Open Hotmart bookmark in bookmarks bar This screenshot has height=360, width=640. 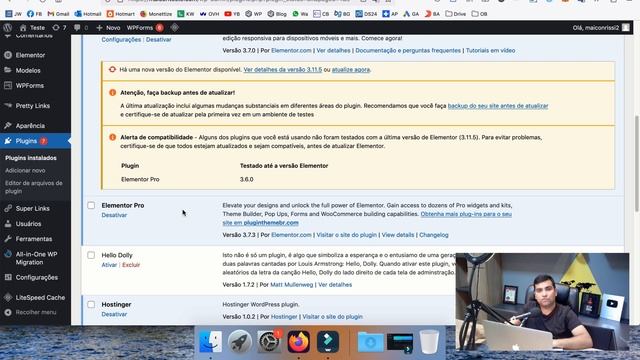pos(120,14)
